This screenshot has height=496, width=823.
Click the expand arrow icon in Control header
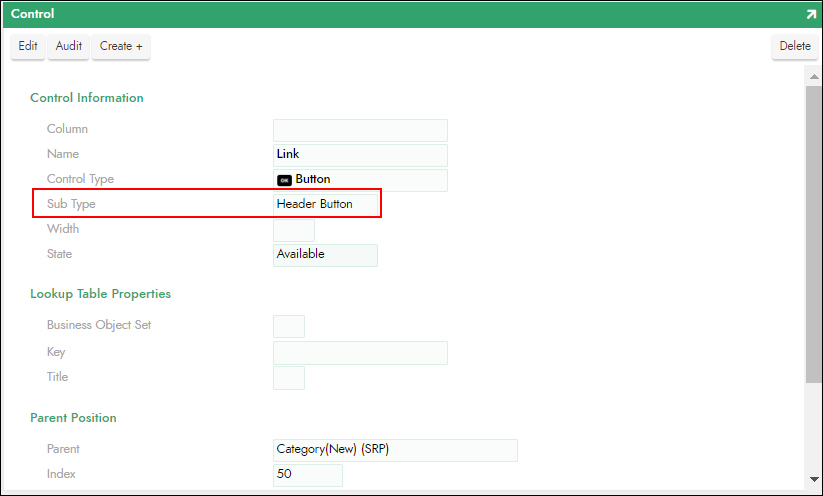(x=810, y=15)
